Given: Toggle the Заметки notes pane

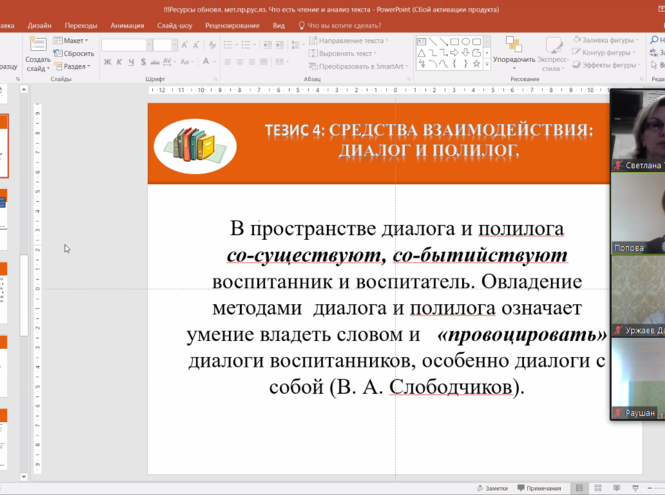Looking at the screenshot, I should point(492,488).
